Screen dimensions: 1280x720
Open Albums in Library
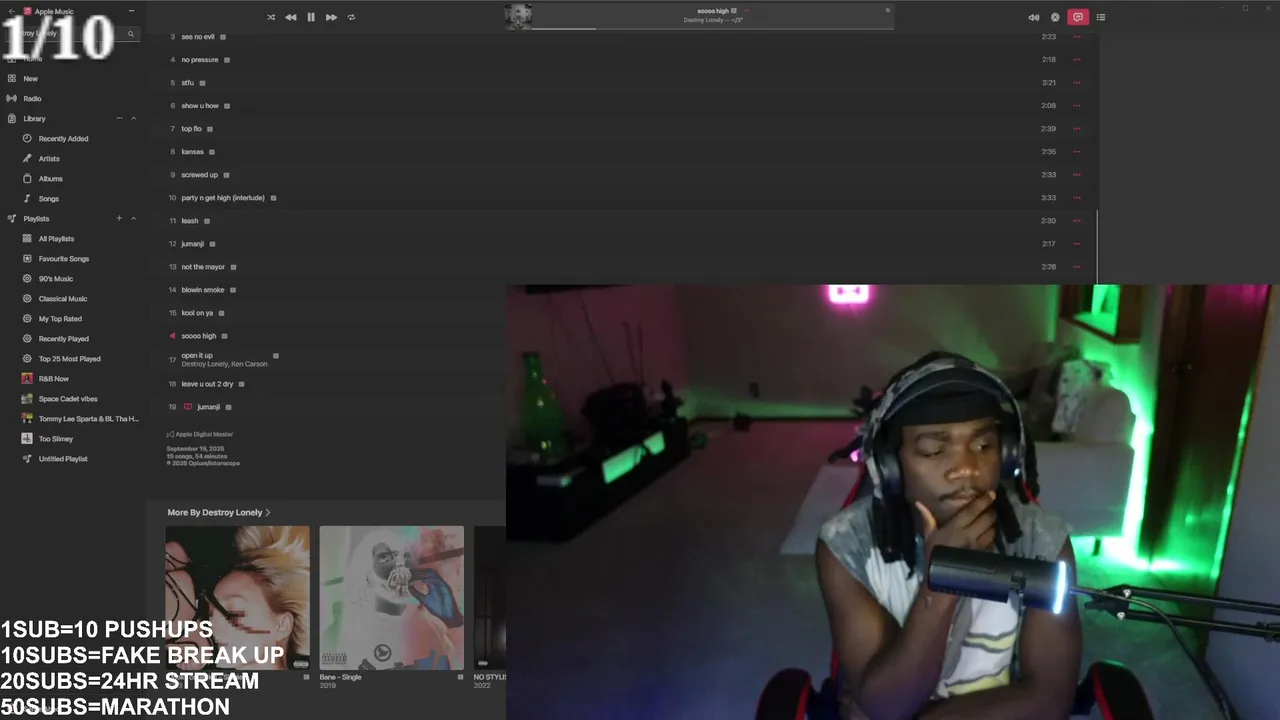50,179
